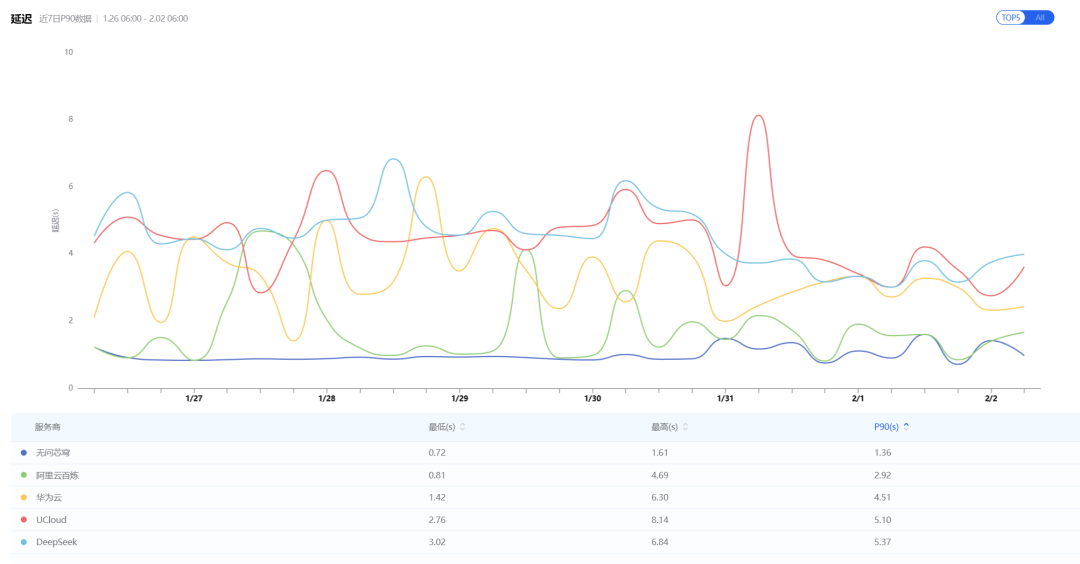
Task: Switch the view toggle to TOP5
Action: pos(1010,18)
